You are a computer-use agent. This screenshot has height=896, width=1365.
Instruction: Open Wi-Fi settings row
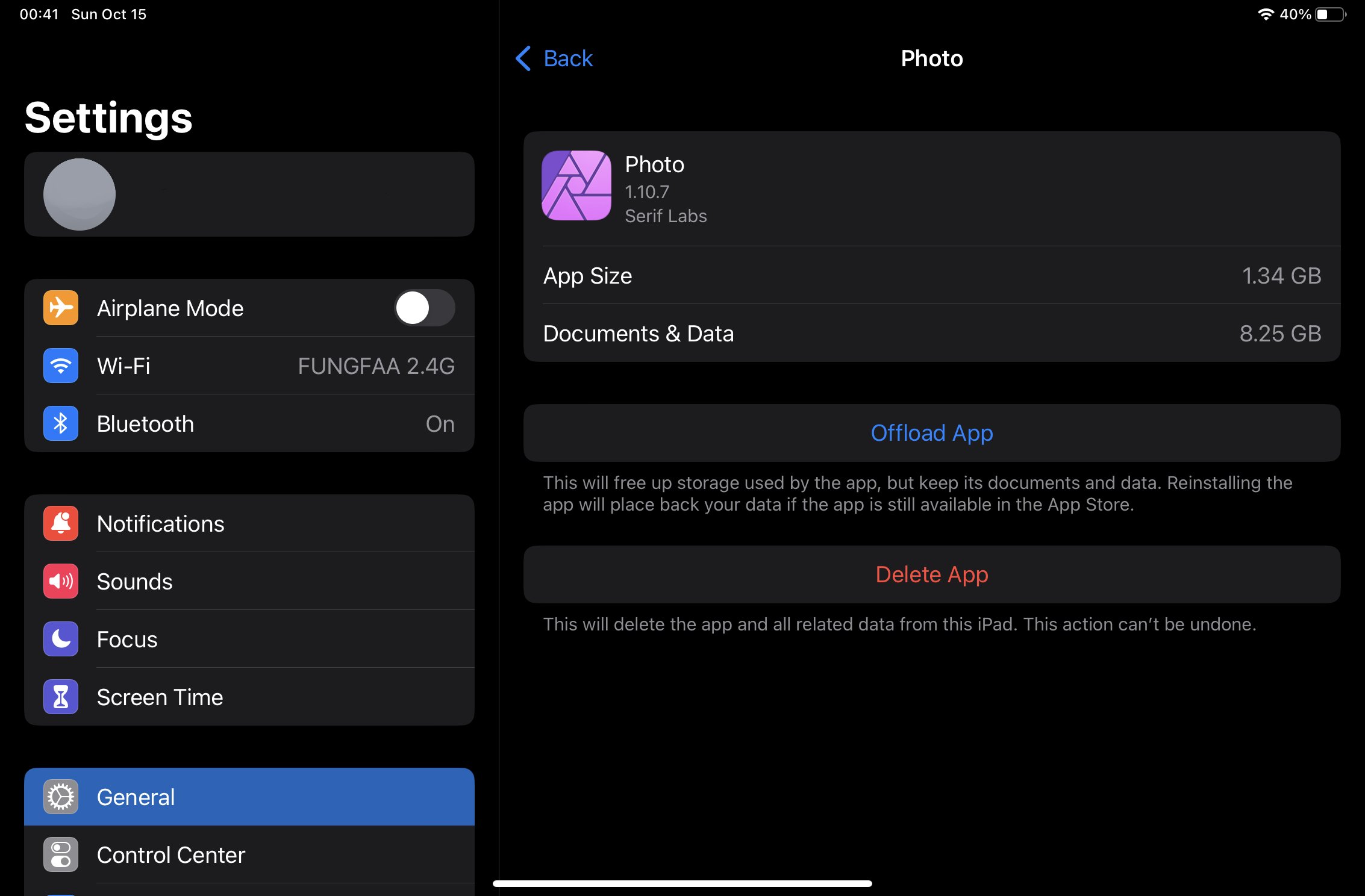click(x=249, y=366)
